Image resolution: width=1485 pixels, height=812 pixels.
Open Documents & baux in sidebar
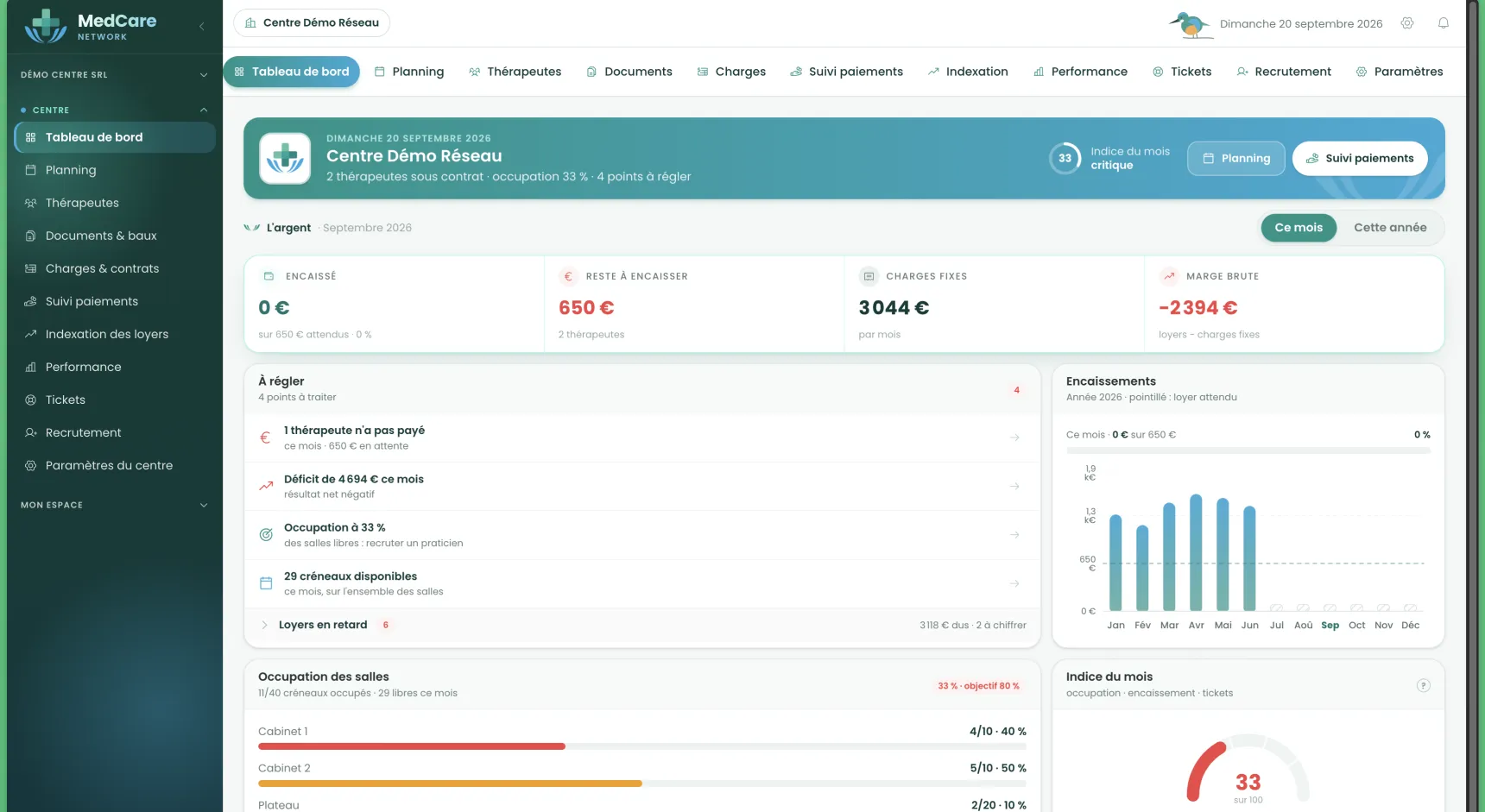tap(115, 236)
